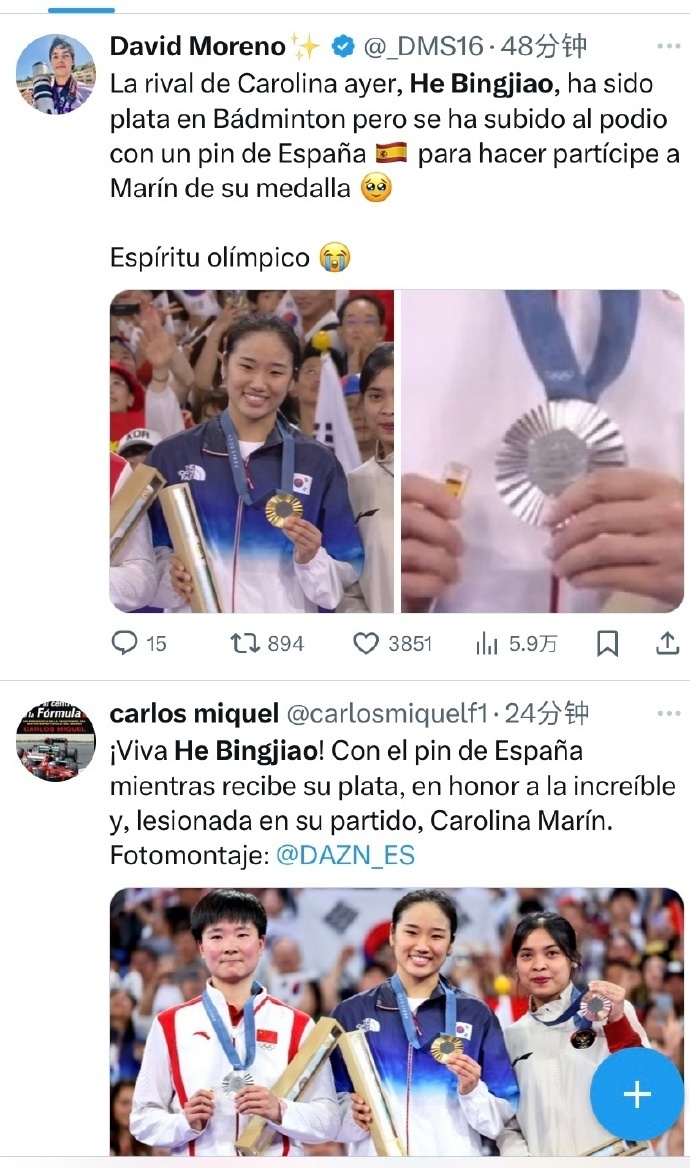Viewport: 690px width, 1168px height.
Task: Open David Moreno's profile avatar
Action: (x=56, y=74)
